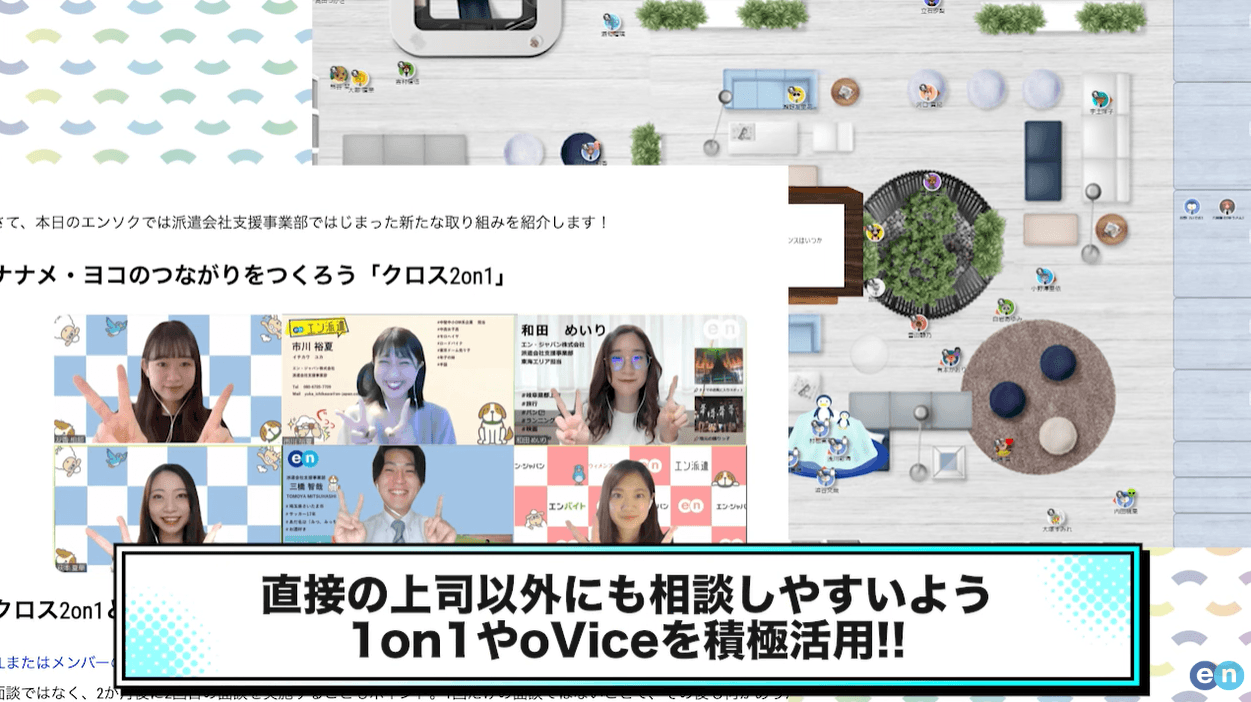The image size is (1251, 702).
Task: Open the 市川 裕夏 video call photo
Action: tap(398, 380)
